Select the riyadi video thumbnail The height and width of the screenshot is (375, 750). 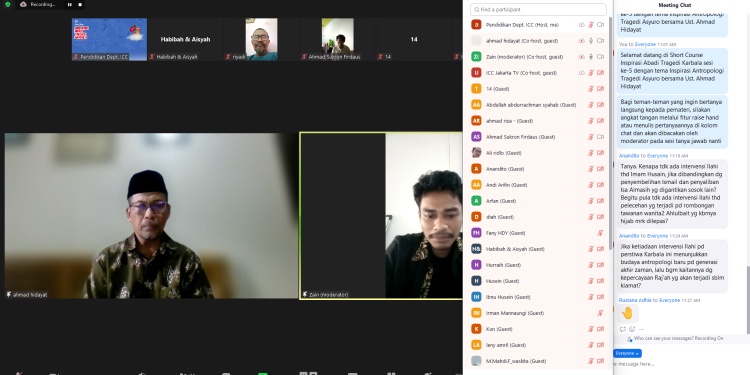tap(261, 39)
